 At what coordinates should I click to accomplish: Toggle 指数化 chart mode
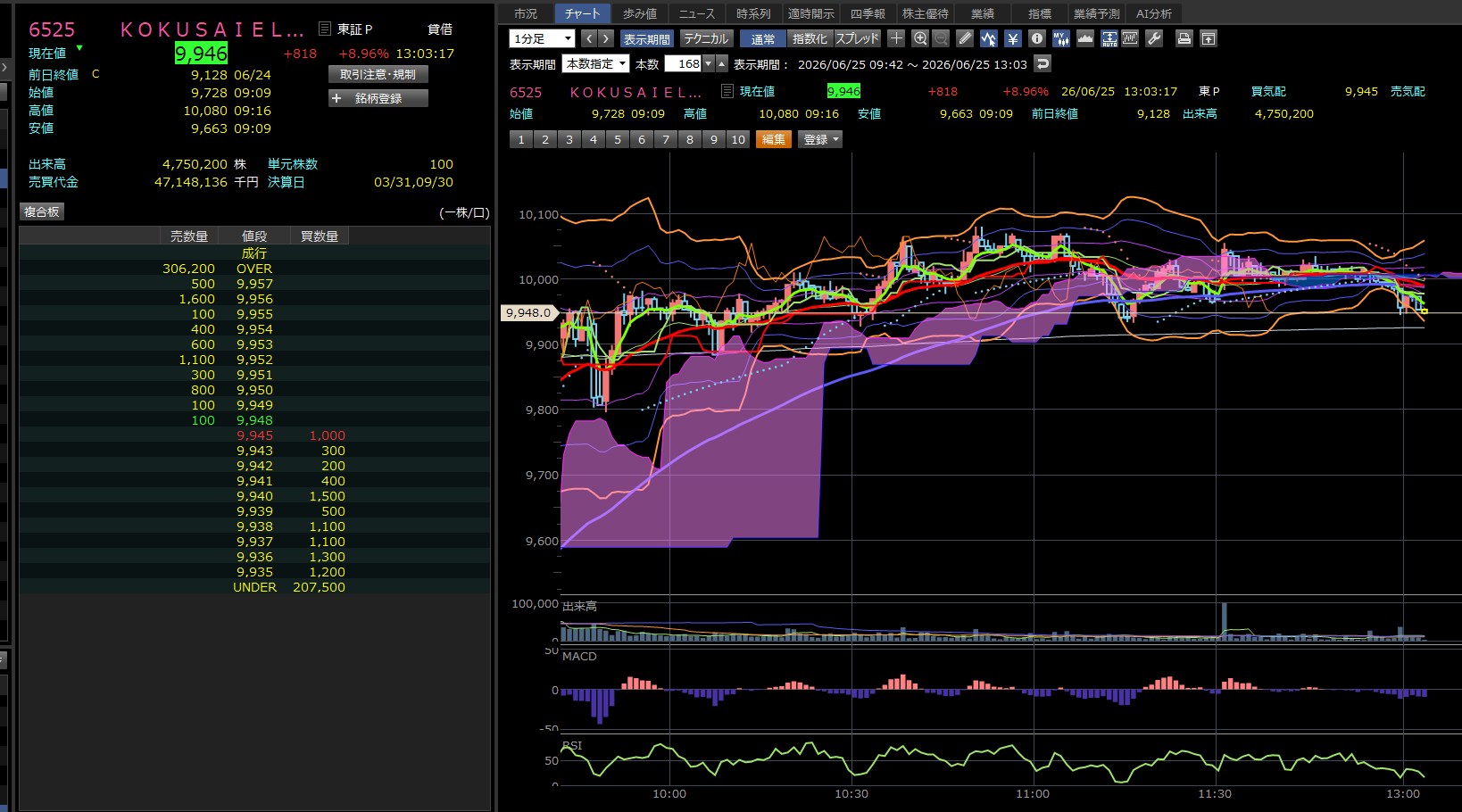coord(810,38)
